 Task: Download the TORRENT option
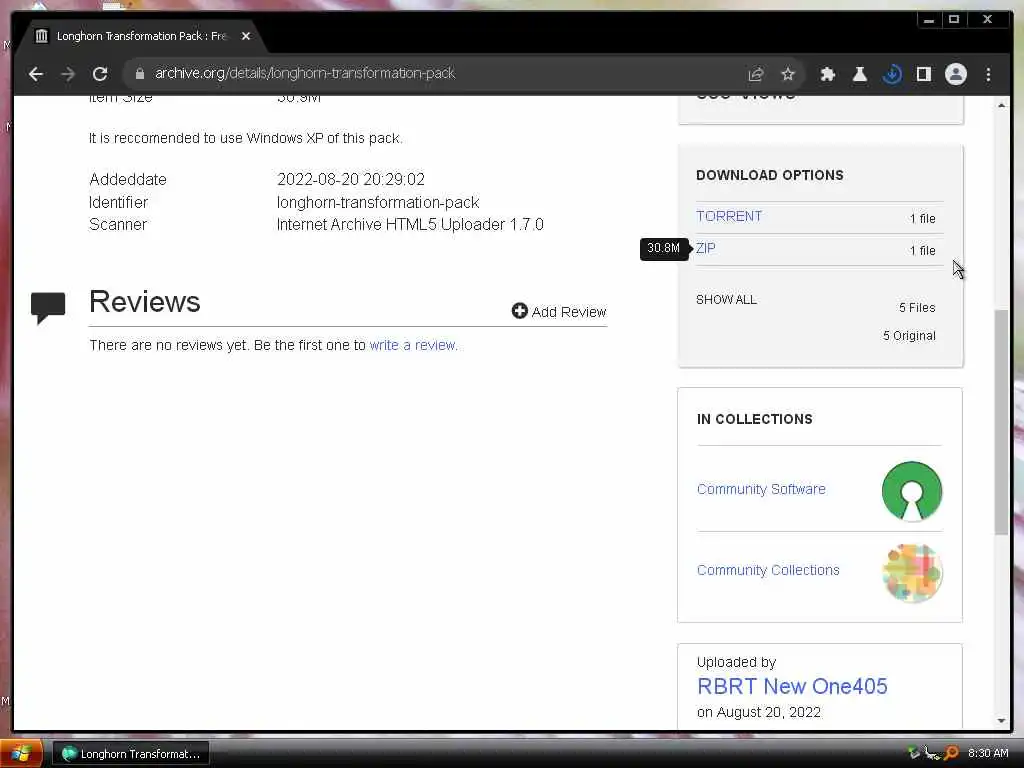coord(729,216)
